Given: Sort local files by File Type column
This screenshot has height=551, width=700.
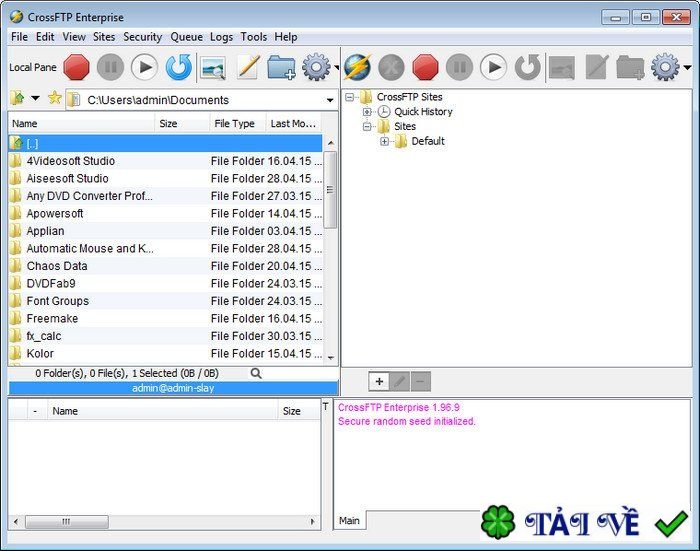Looking at the screenshot, I should coord(238,123).
